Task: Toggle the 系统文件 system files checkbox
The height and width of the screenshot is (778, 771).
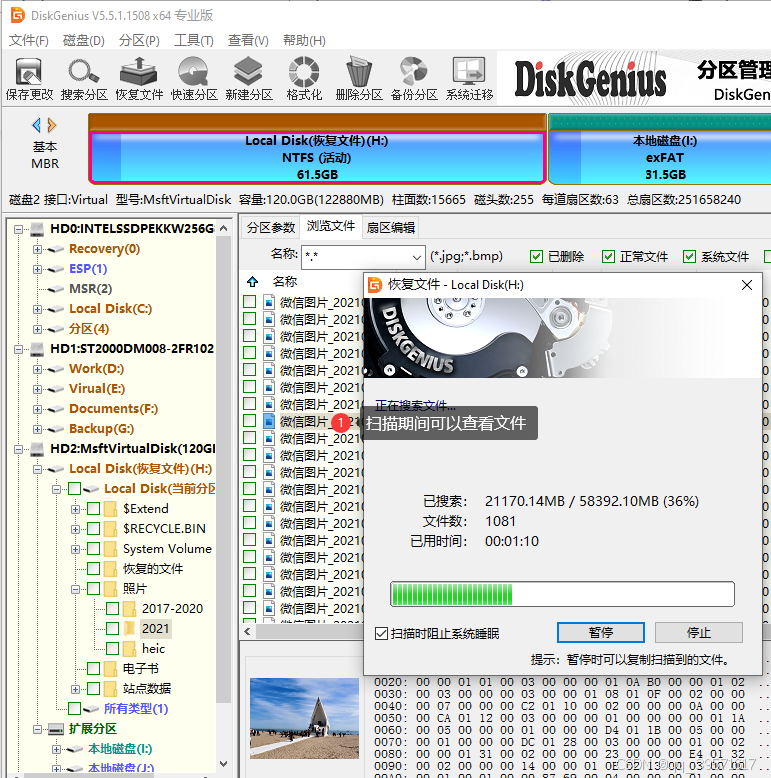Action: pyautogui.click(x=689, y=257)
